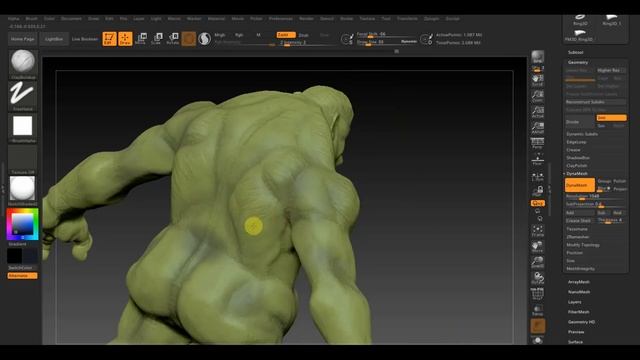
Task: Click the AAHalf icon
Action: pyautogui.click(x=538, y=127)
